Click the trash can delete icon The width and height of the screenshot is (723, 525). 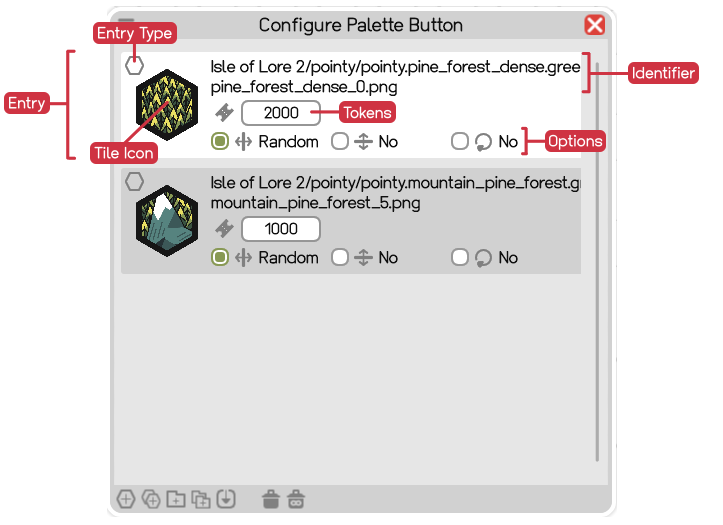pos(271,499)
